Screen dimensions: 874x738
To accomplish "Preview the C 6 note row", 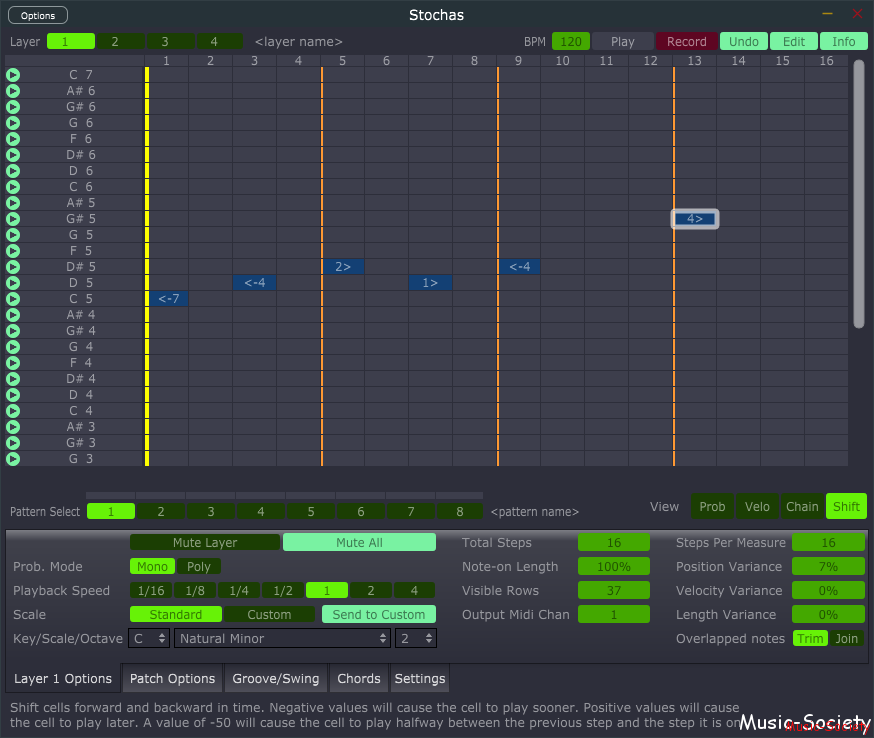I will coord(13,187).
